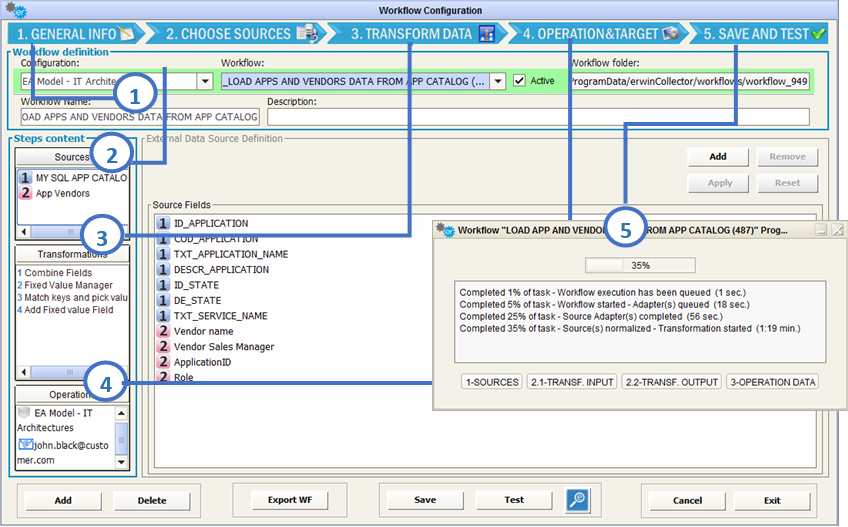Click the chart icon on Transform Data tab
This screenshot has width=848, height=527.
487,34
